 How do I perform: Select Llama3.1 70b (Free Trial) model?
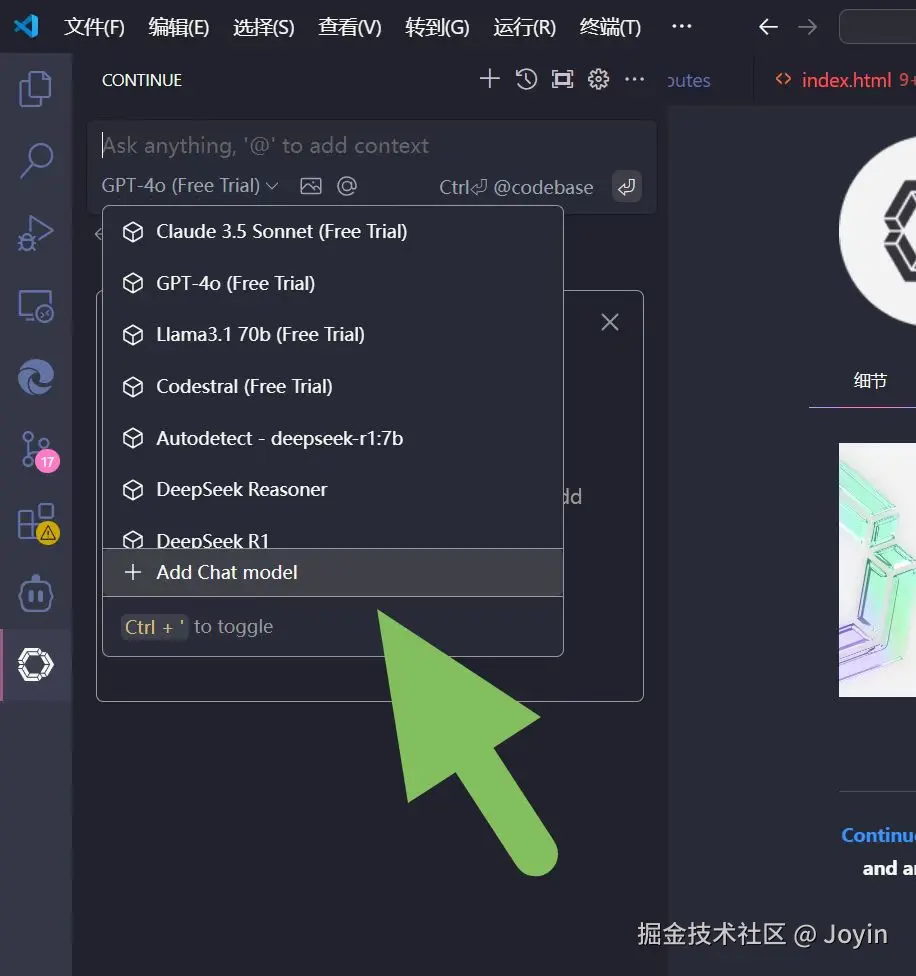point(333,335)
